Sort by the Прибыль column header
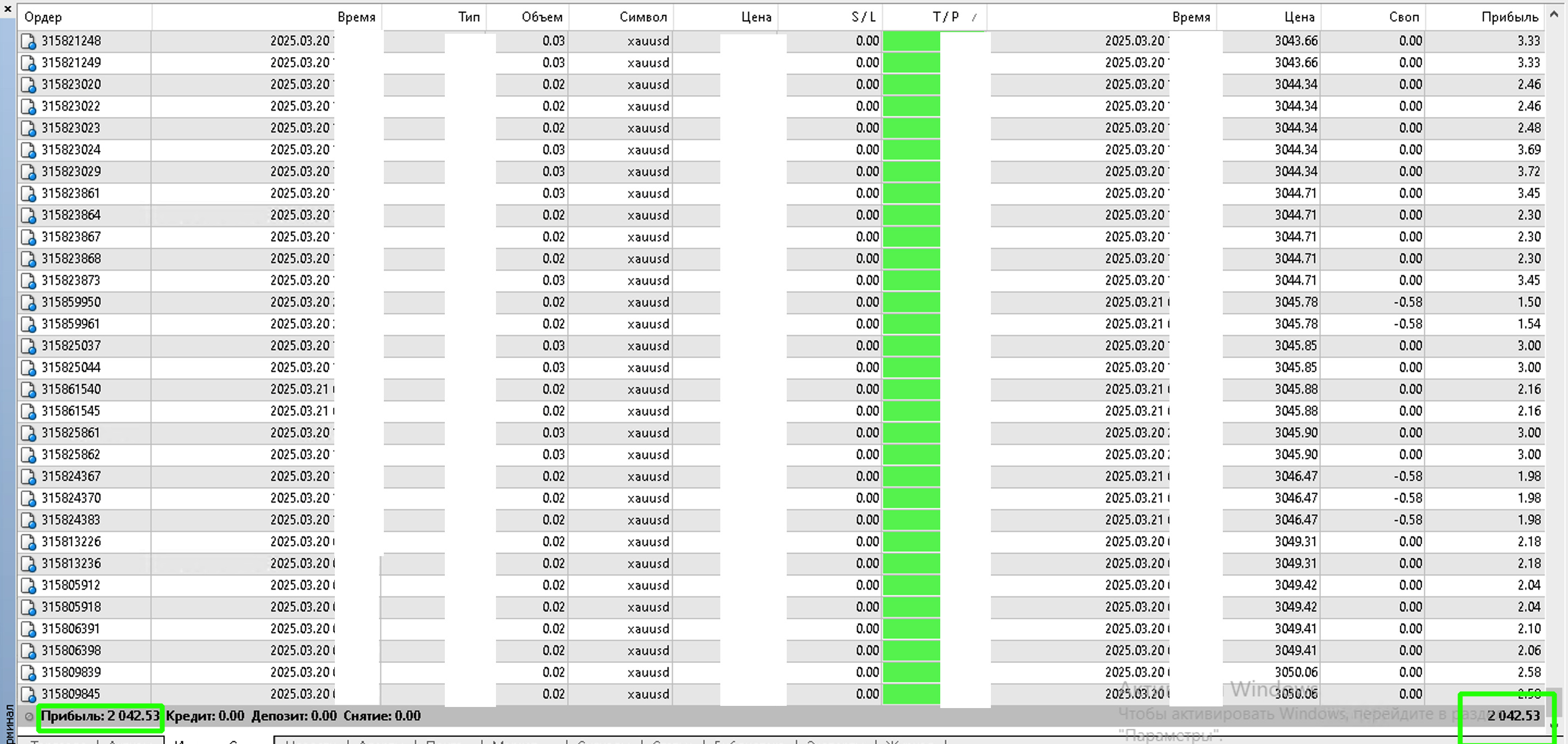 [x=1510, y=17]
